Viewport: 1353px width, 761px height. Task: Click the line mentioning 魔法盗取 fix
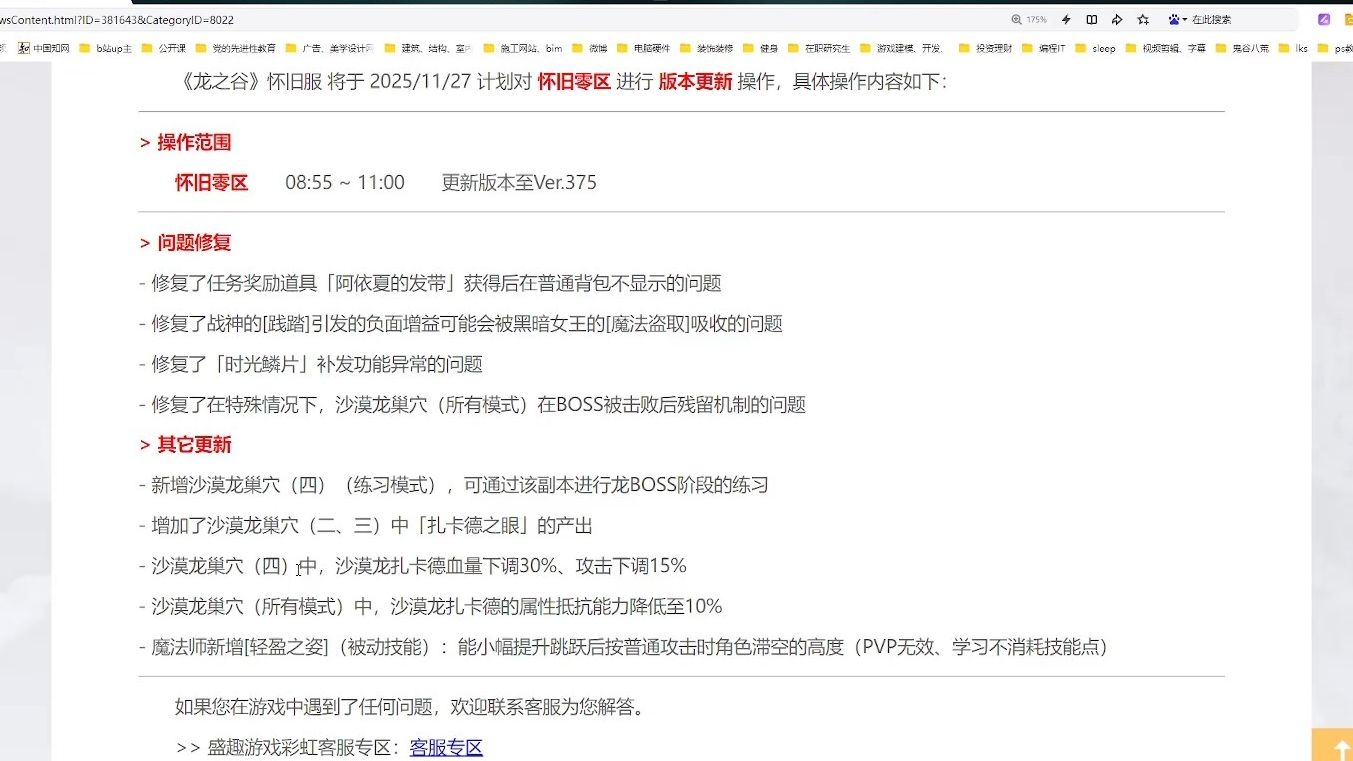(461, 323)
